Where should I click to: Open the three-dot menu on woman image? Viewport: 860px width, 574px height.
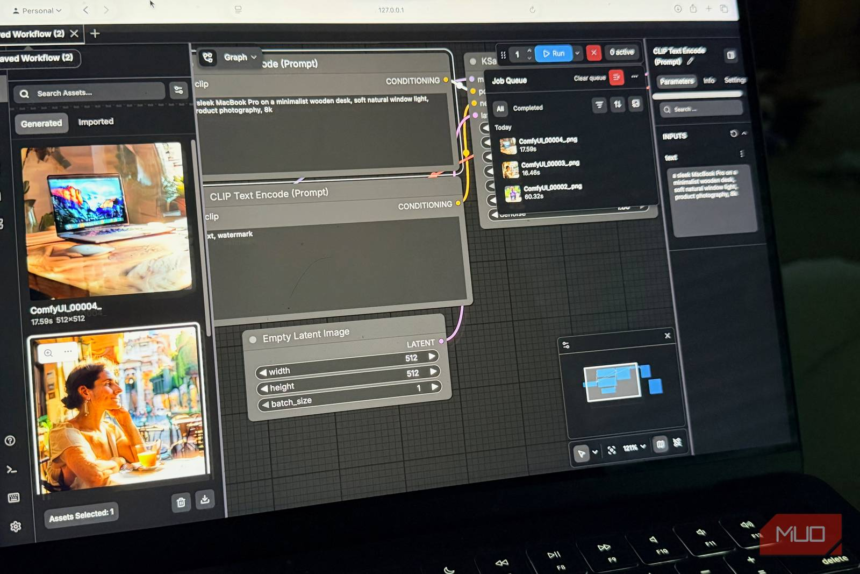67,351
